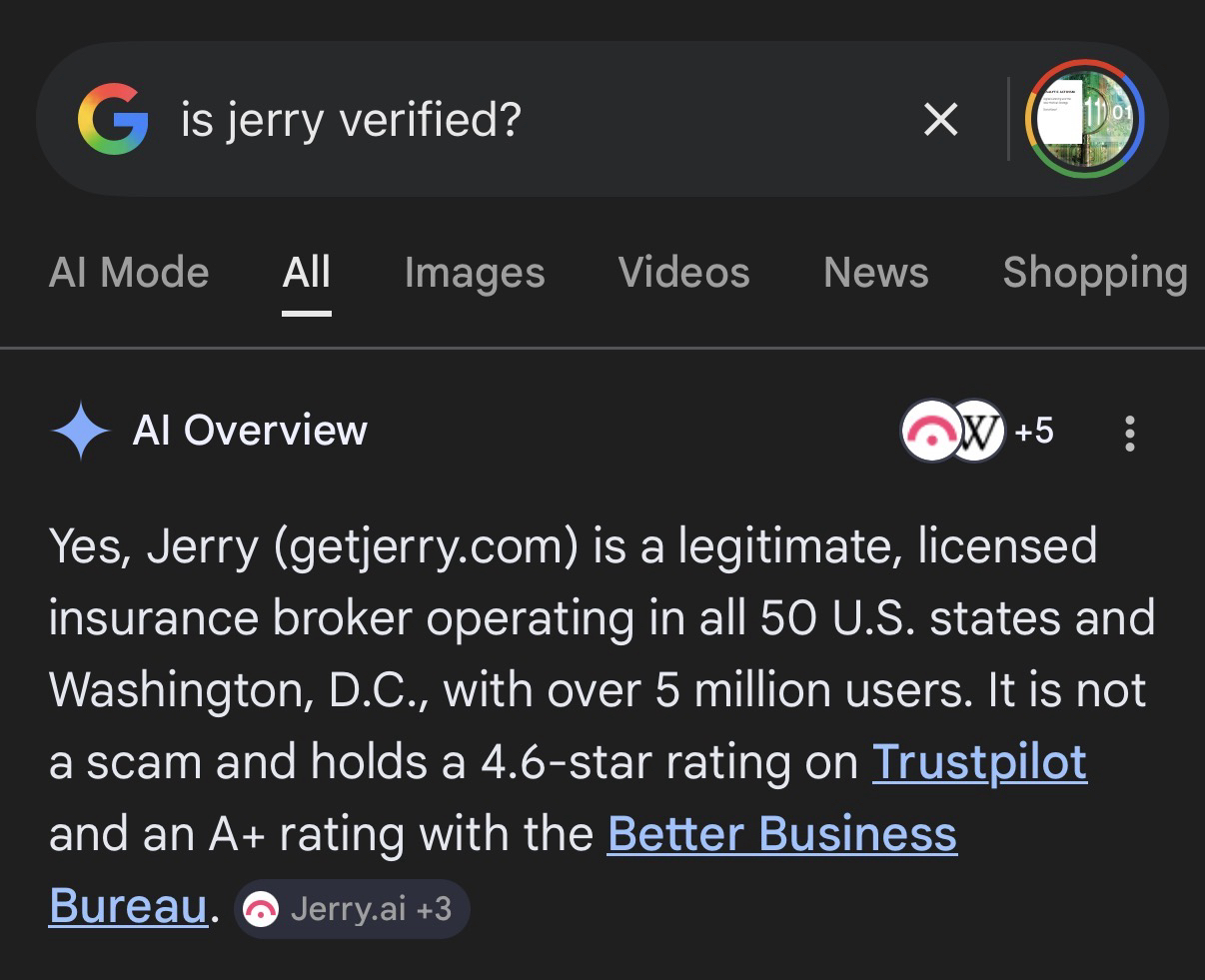Clear the search query with X
Screen dimensions: 1205x980
click(x=940, y=120)
